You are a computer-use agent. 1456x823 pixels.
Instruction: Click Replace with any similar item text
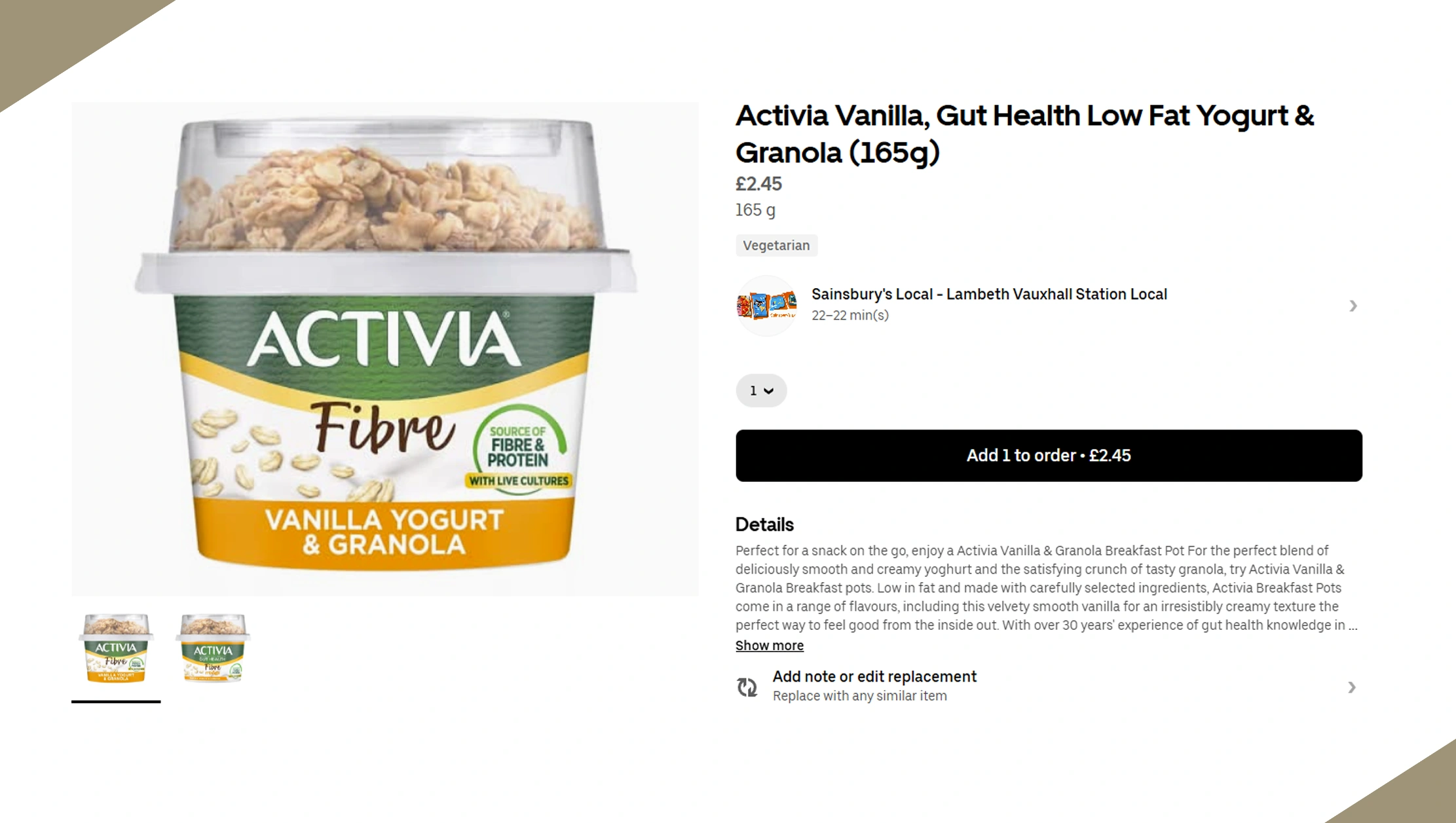click(x=859, y=696)
